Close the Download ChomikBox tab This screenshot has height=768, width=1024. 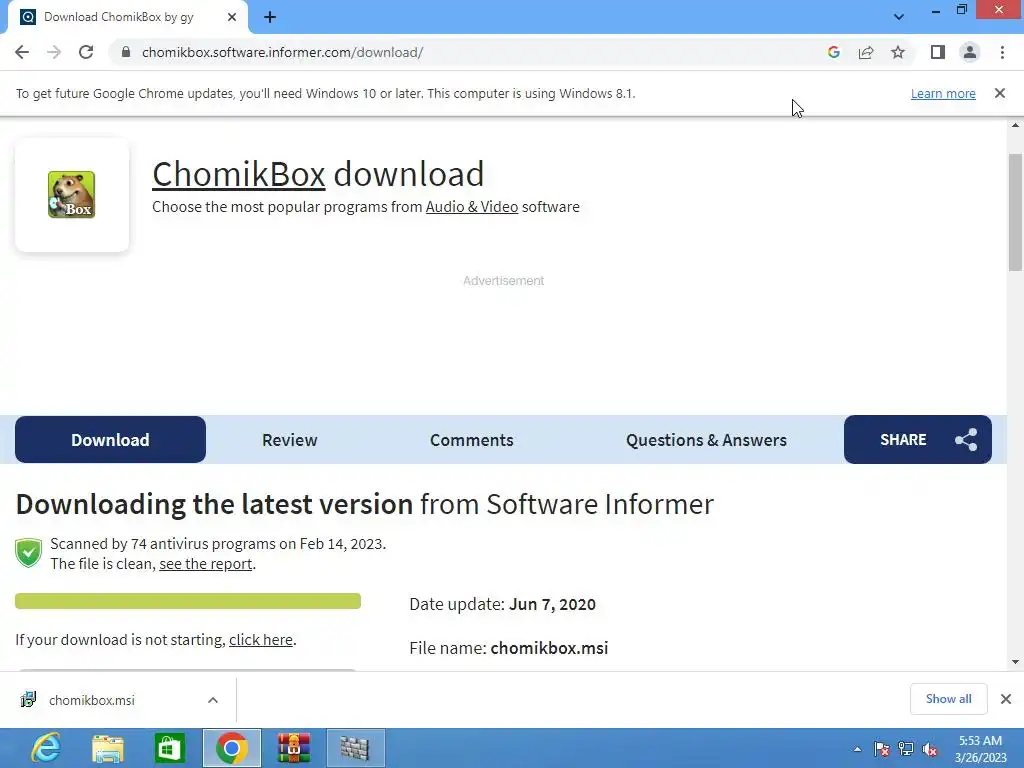click(232, 17)
